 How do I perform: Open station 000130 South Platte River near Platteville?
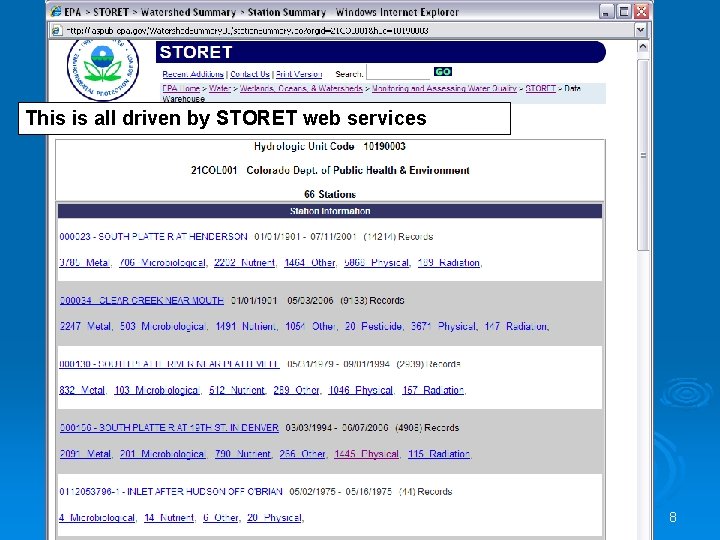click(x=169, y=364)
